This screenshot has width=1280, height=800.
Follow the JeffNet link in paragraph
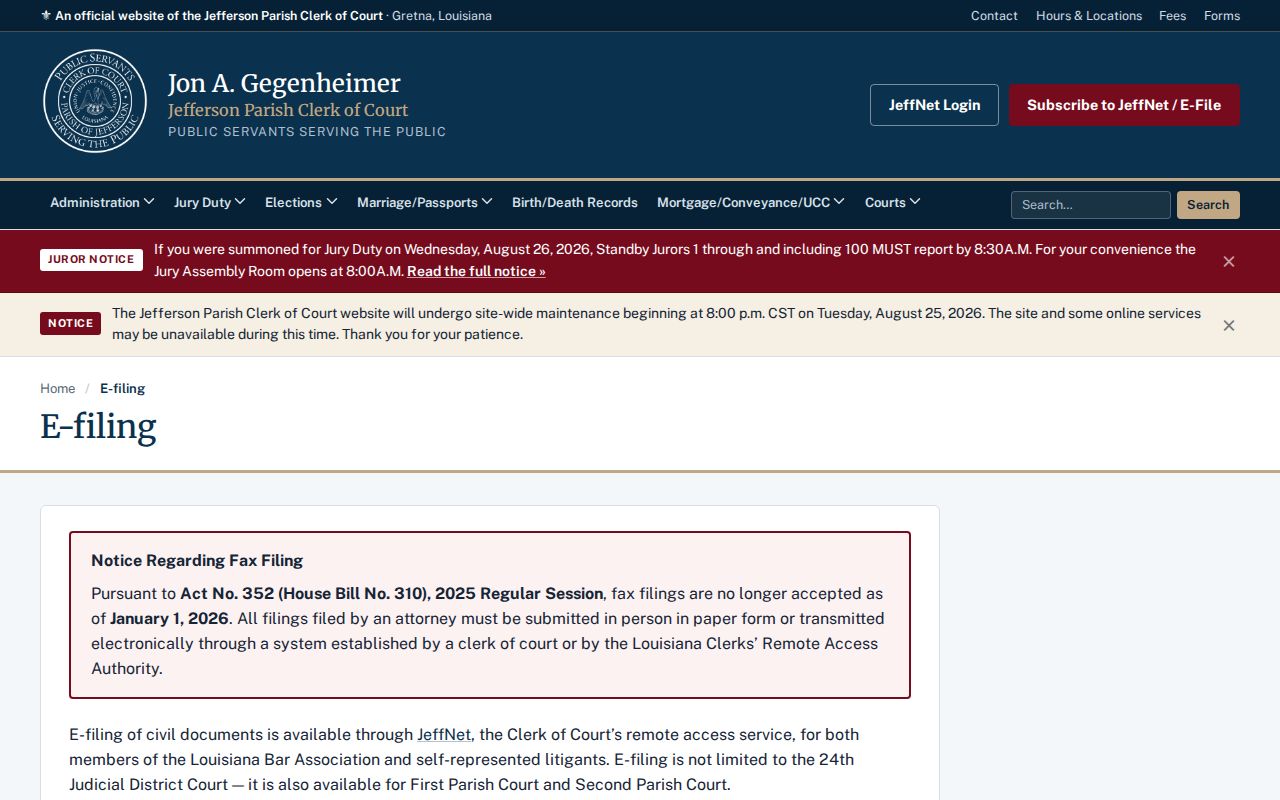click(444, 735)
